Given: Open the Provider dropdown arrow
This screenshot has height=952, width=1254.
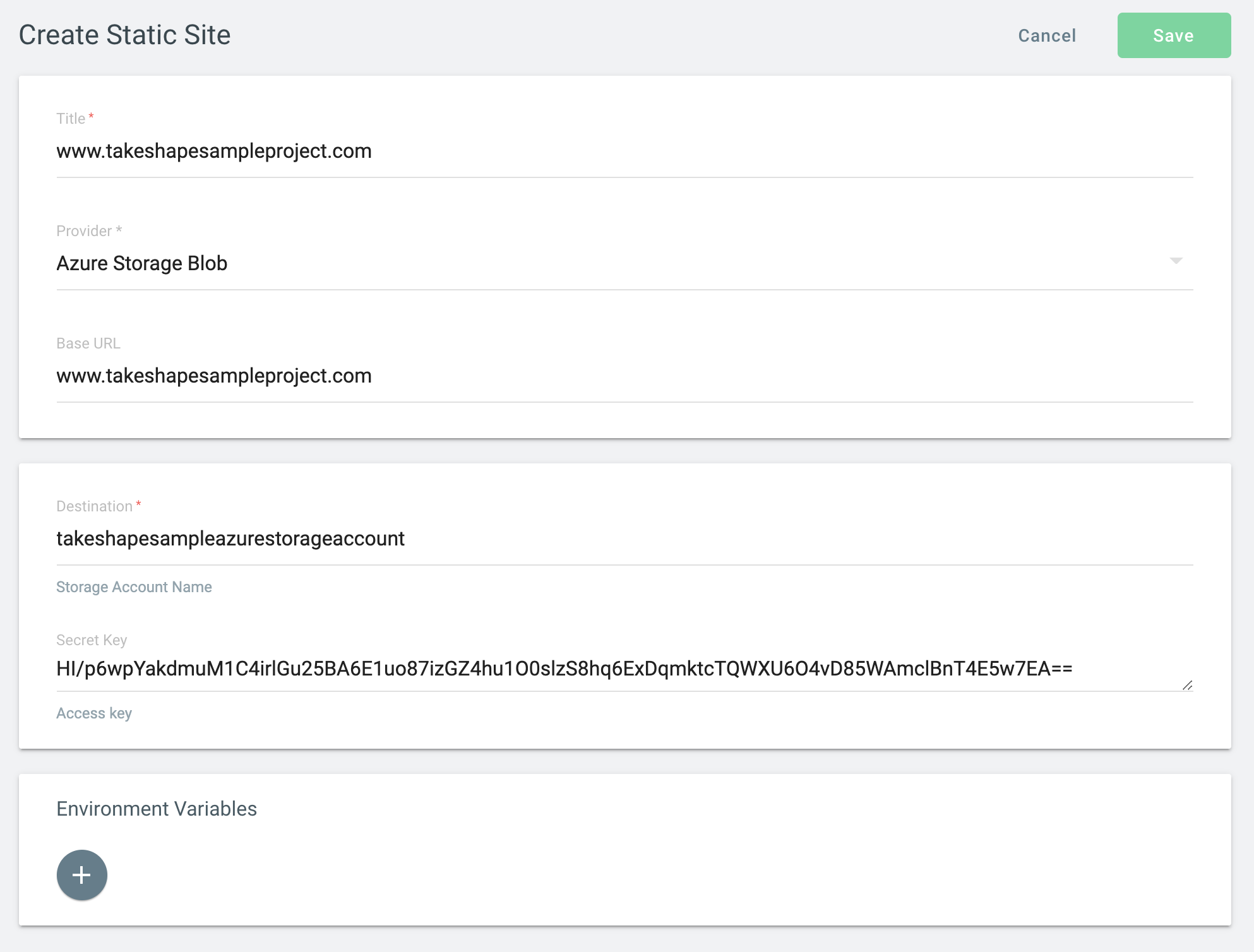Looking at the screenshot, I should click(1176, 261).
